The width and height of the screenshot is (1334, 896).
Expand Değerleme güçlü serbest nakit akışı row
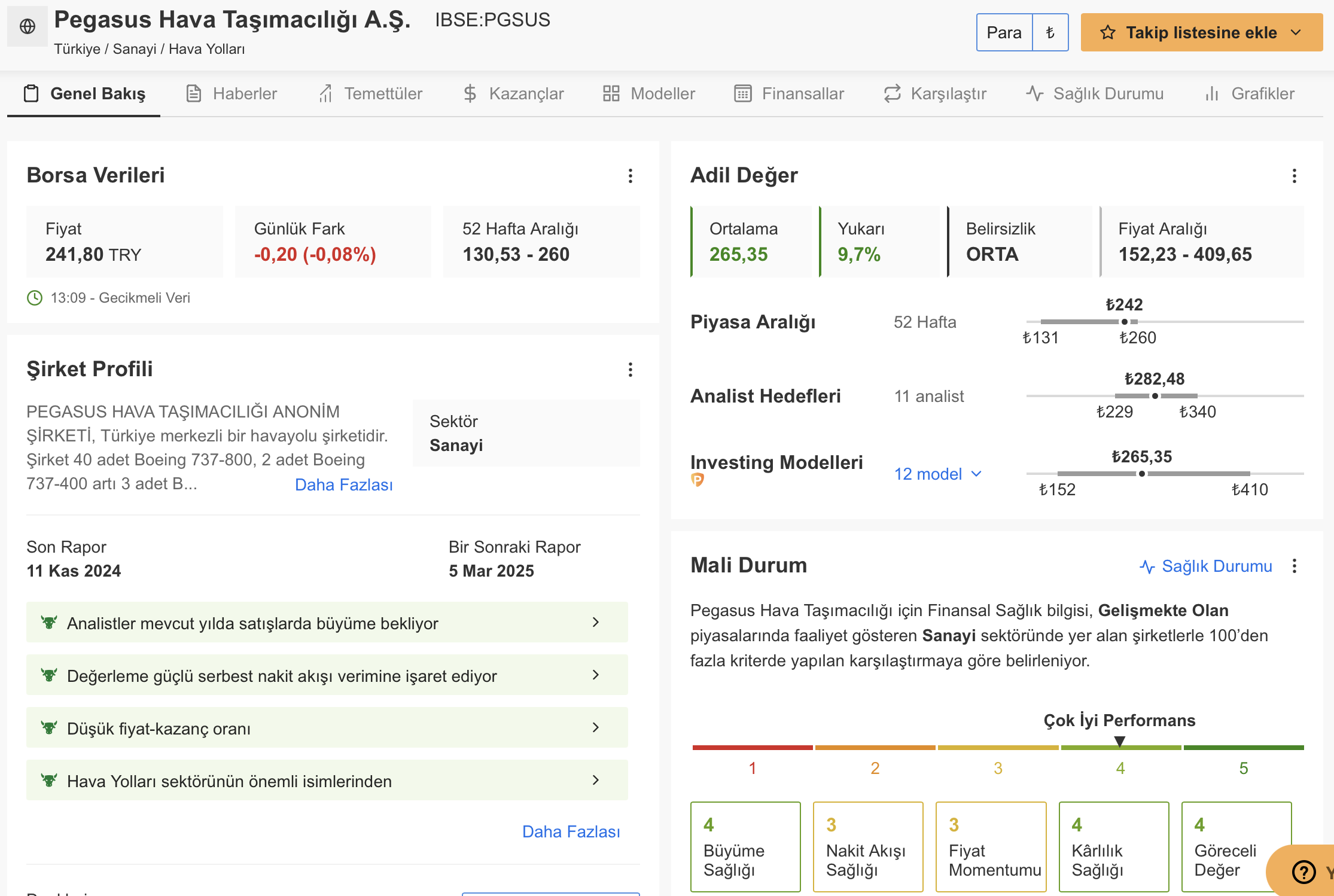(327, 675)
